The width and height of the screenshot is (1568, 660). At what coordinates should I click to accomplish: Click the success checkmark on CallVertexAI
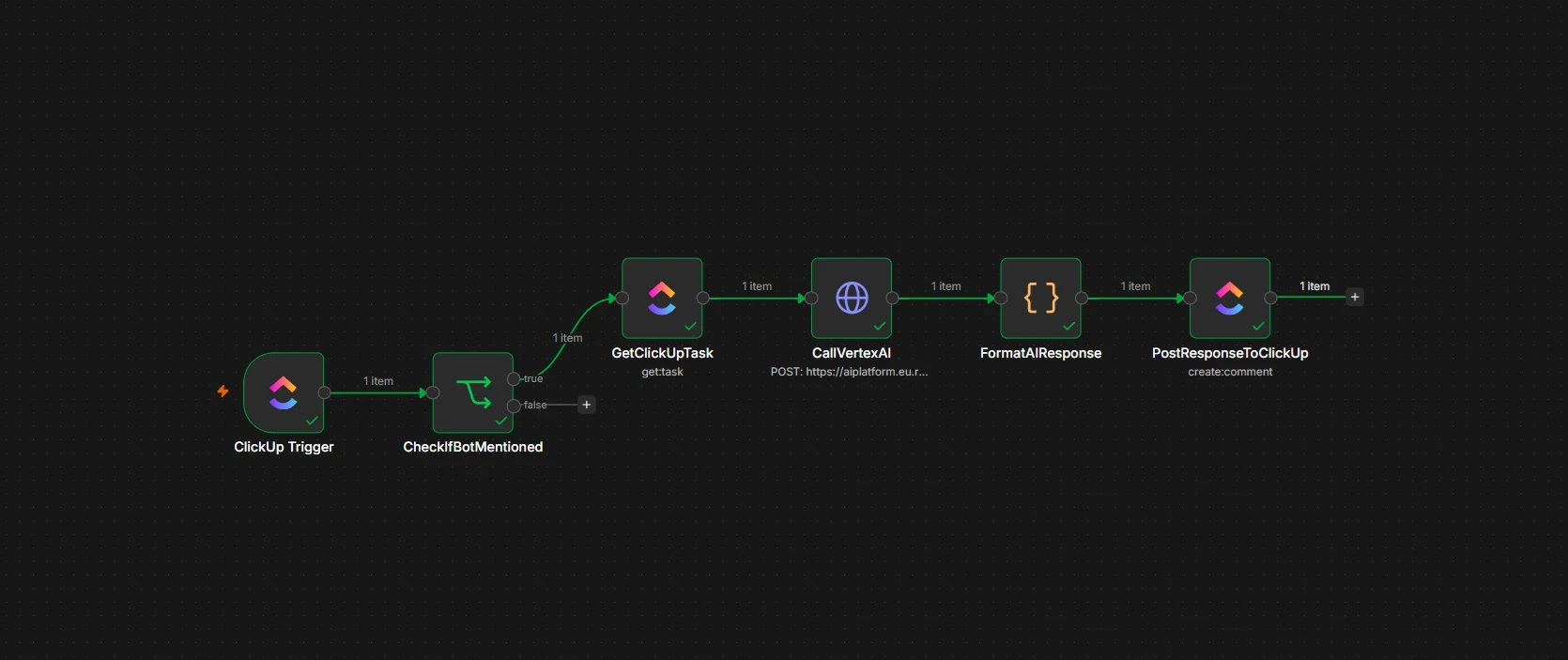[x=880, y=326]
